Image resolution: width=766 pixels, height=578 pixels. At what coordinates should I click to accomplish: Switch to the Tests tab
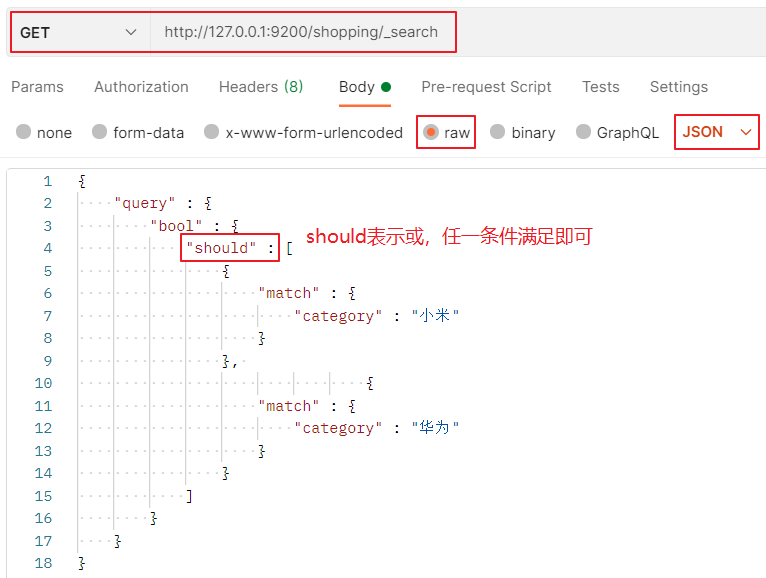coord(600,87)
